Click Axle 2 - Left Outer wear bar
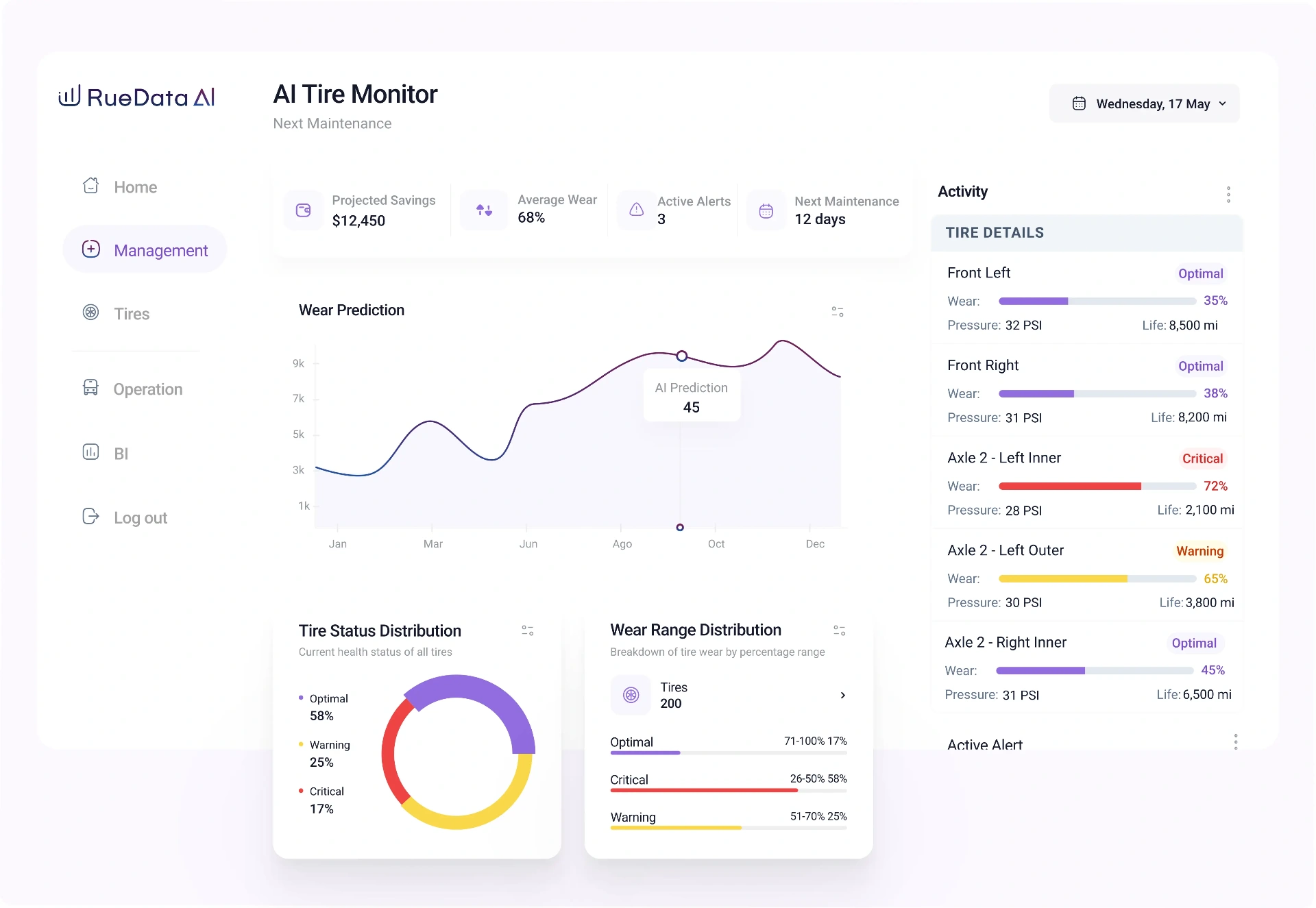 (x=1097, y=578)
